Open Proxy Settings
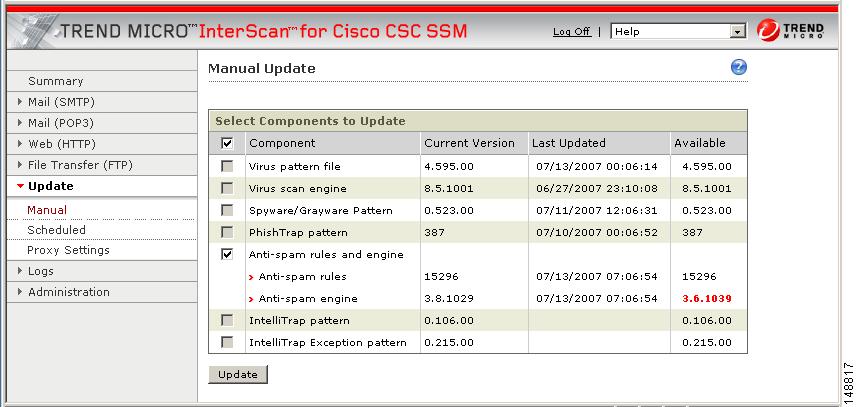This screenshot has height=407, width=856. (x=68, y=250)
